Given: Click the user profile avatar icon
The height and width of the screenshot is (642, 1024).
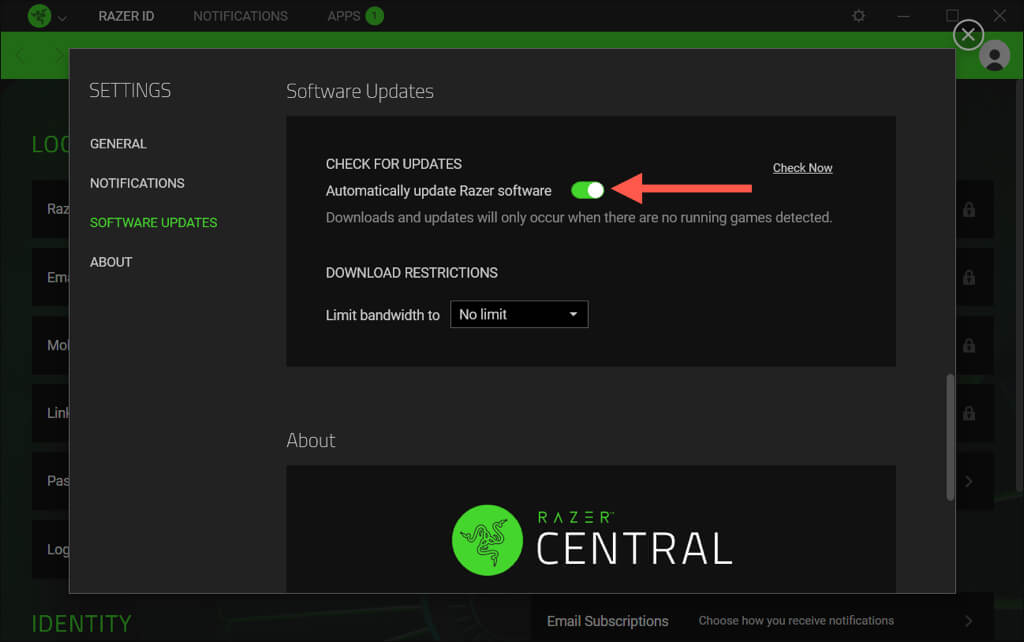Looking at the screenshot, I should pos(994,56).
